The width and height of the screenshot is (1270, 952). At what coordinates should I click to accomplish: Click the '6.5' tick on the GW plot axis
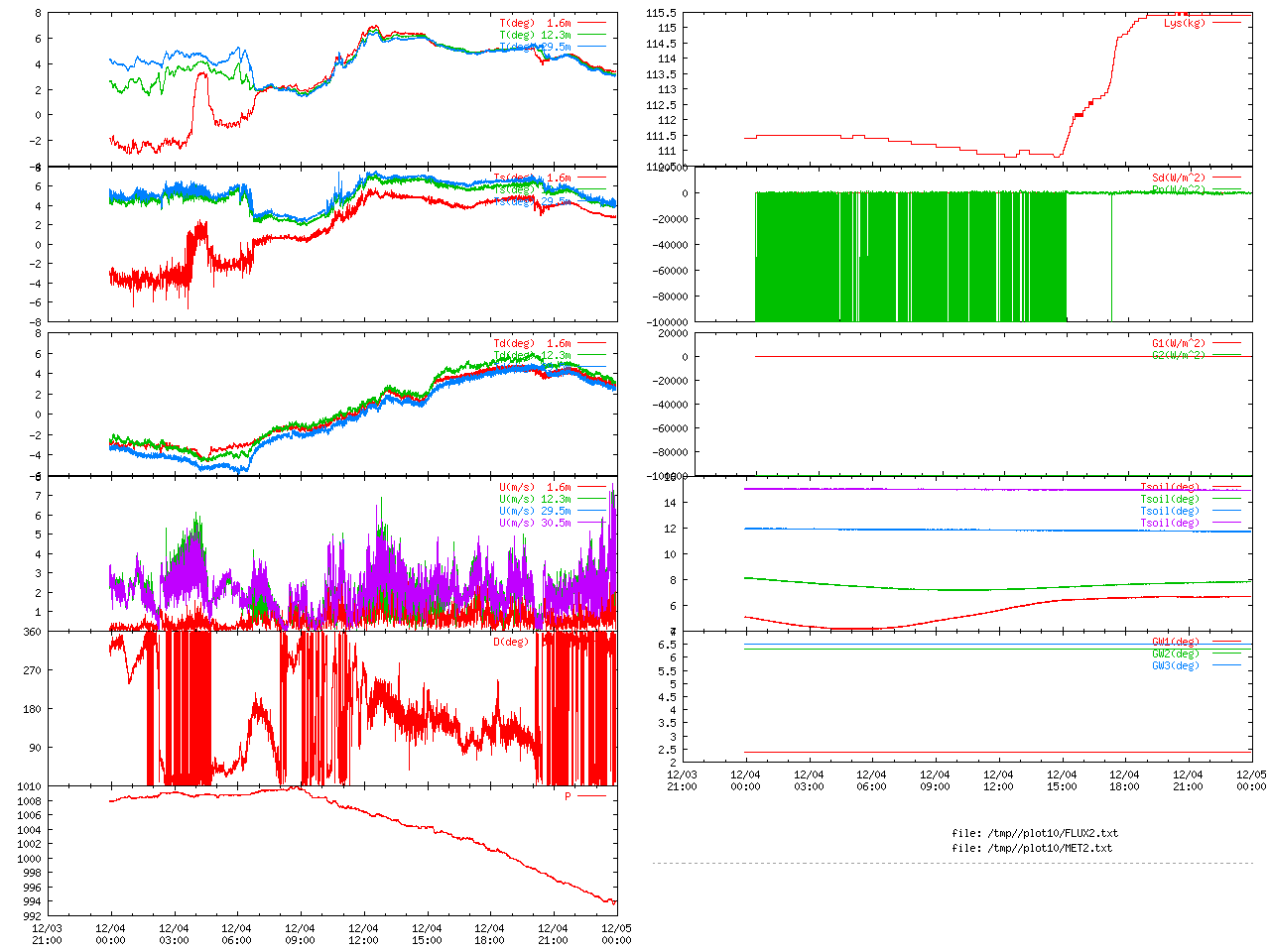tap(667, 645)
